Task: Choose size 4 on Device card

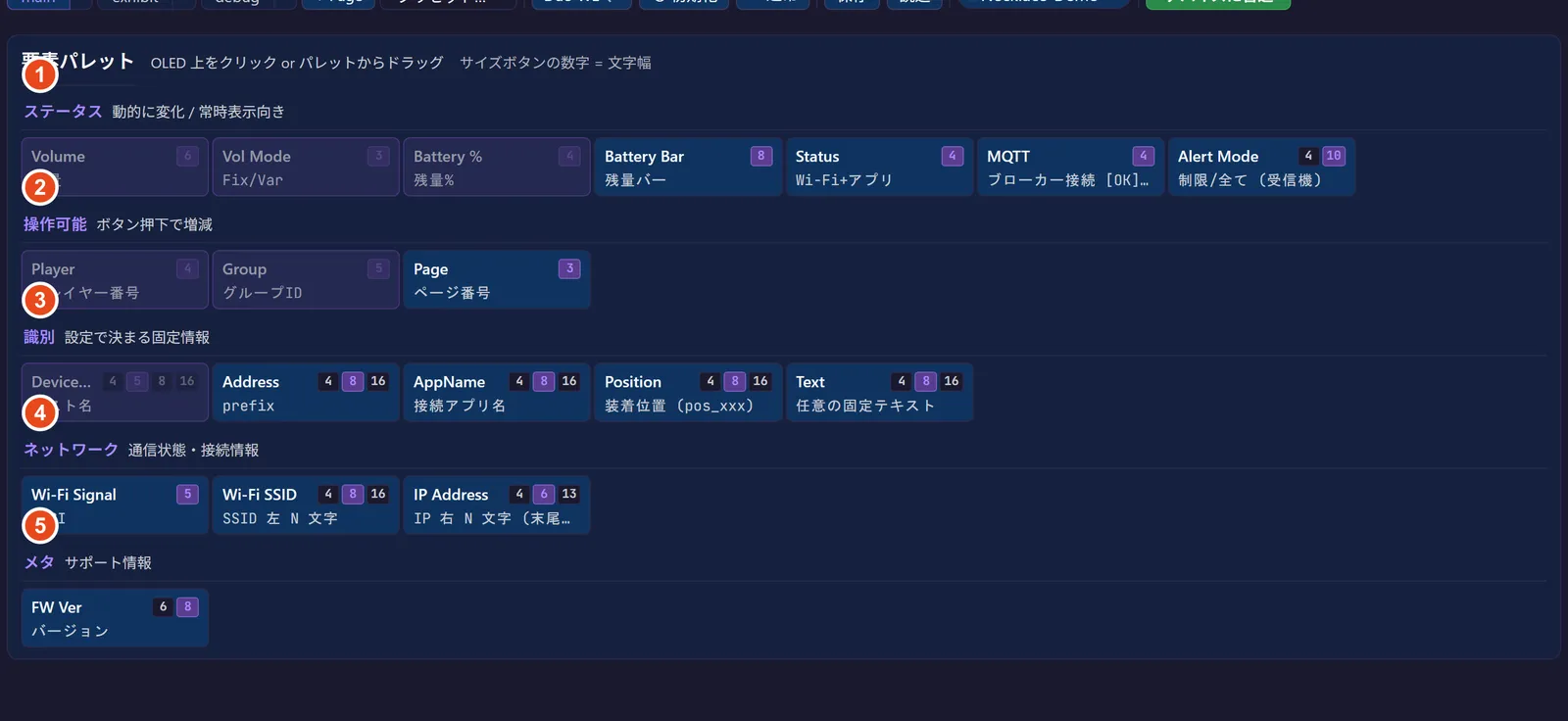Action: [x=113, y=381]
